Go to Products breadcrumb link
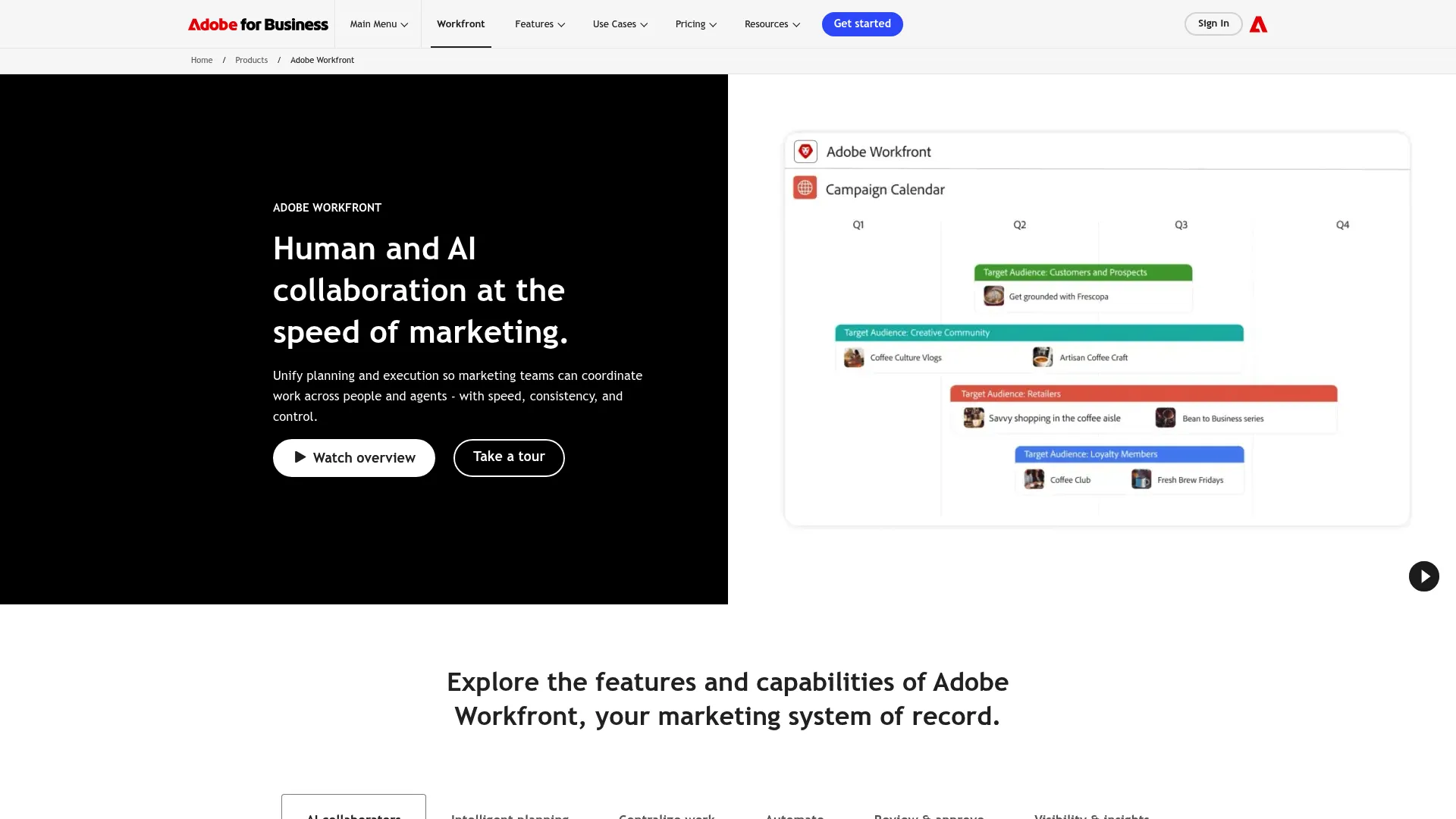The image size is (1456, 819). click(251, 60)
